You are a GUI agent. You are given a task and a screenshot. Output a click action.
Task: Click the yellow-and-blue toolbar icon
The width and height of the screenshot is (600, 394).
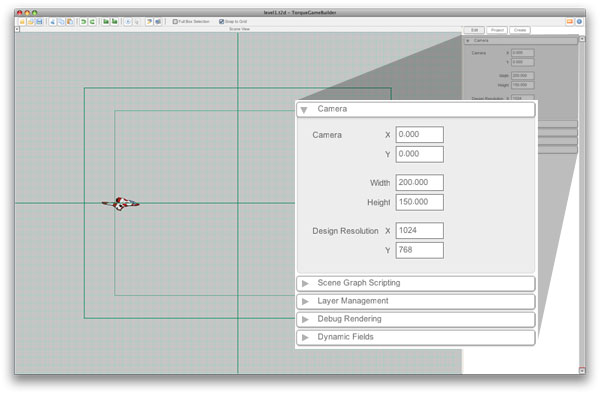(149, 22)
